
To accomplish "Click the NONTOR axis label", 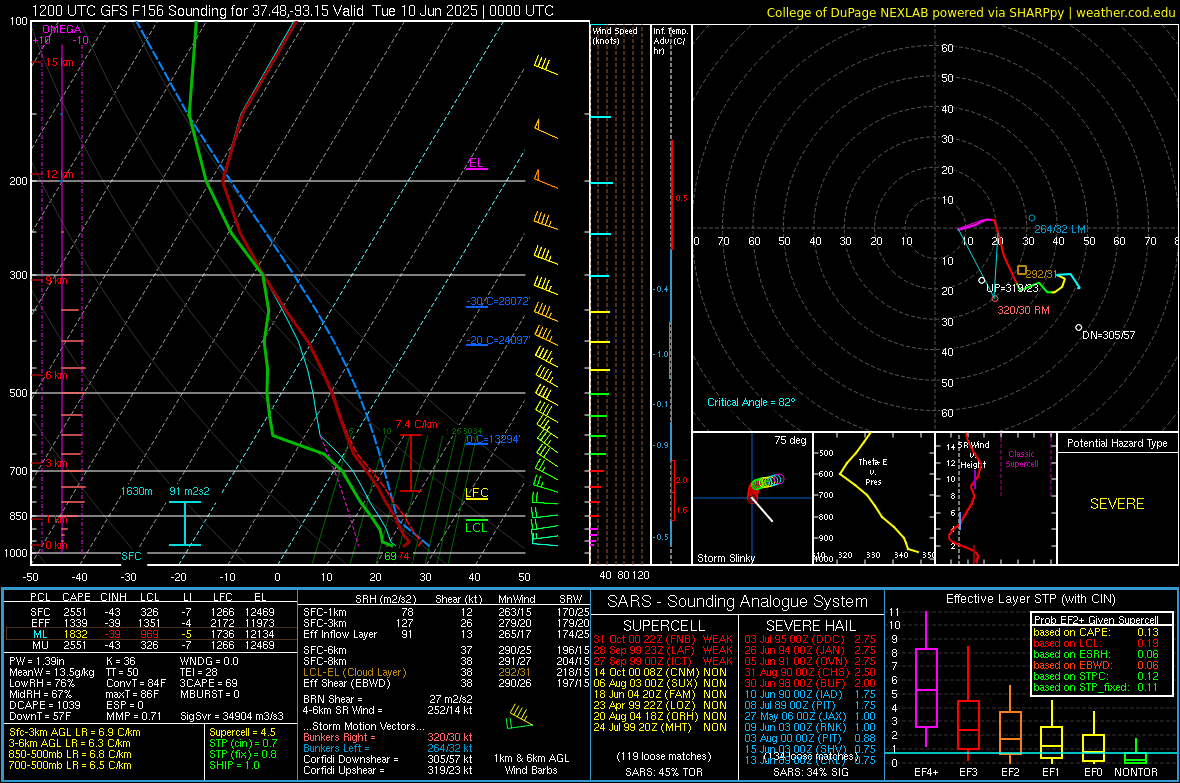I will 1136,772.
